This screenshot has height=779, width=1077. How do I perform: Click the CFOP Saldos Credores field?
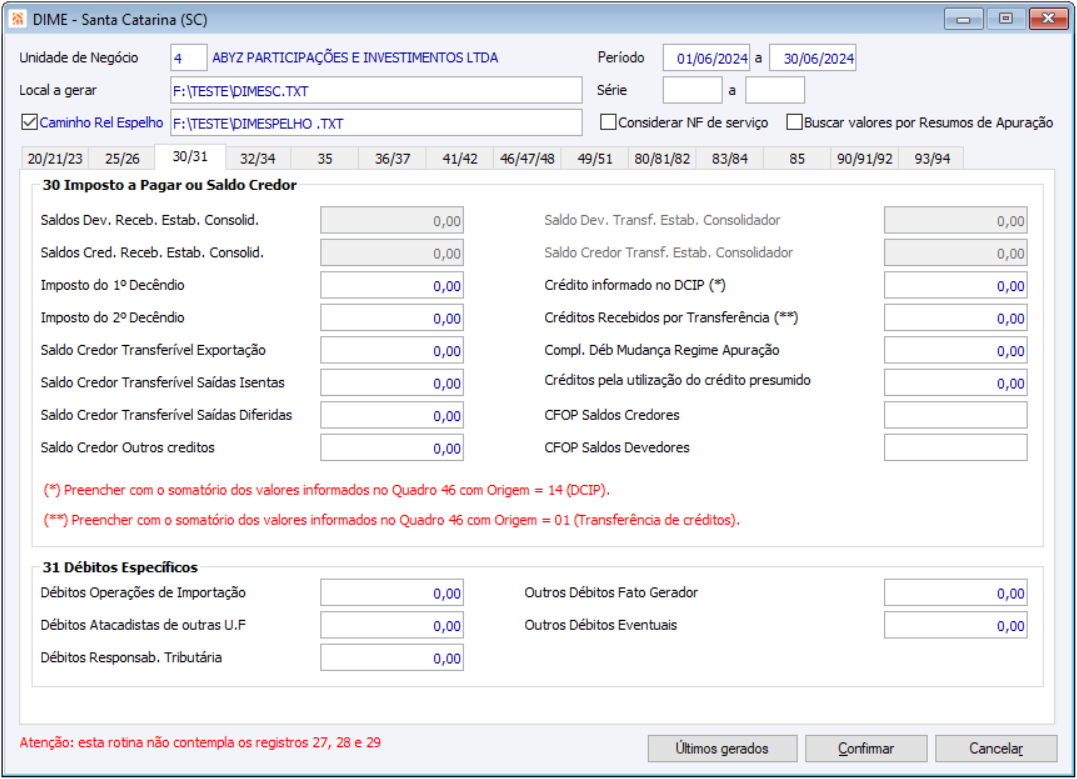click(x=955, y=415)
